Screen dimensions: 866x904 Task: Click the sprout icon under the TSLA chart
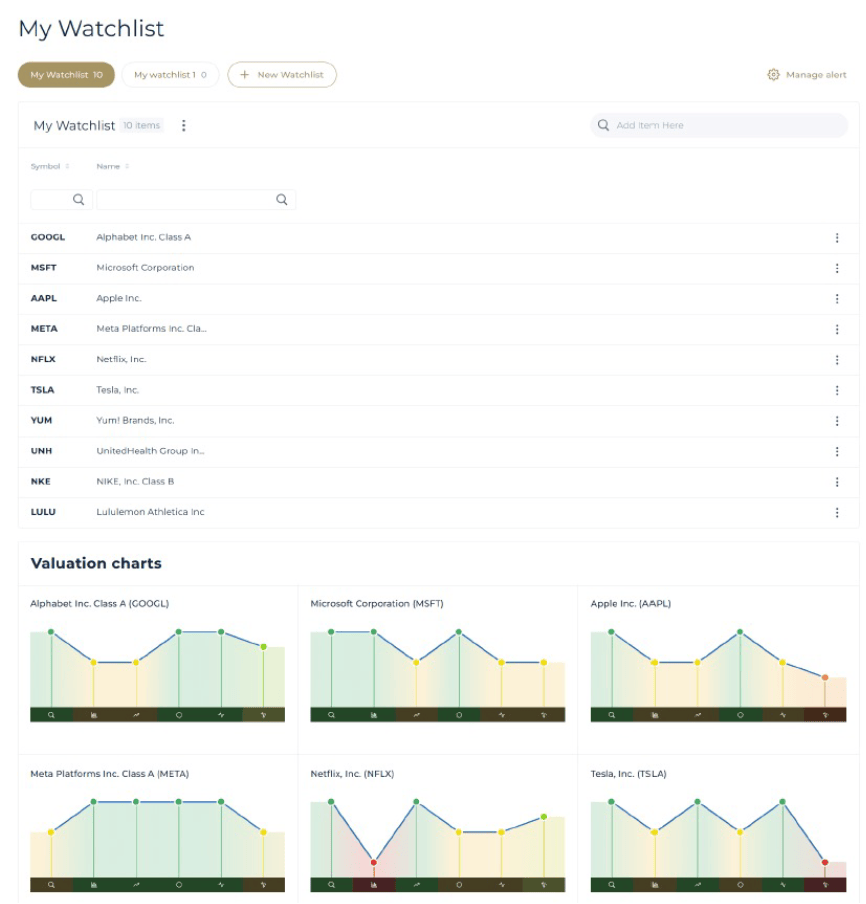(825, 884)
